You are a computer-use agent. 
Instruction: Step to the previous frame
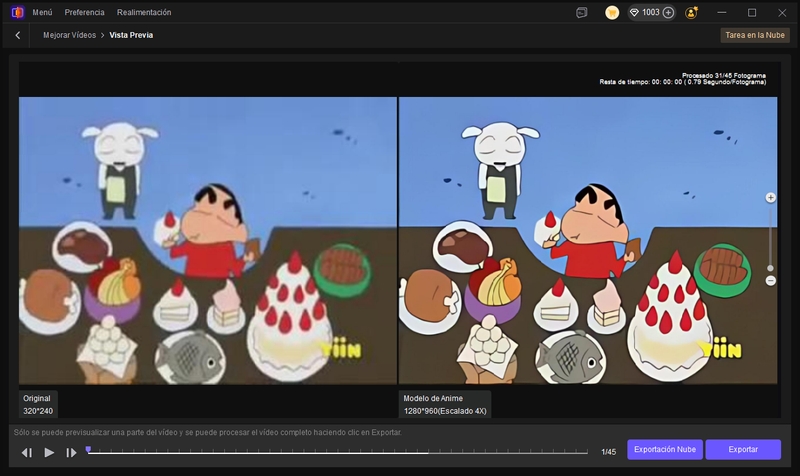[27, 453]
